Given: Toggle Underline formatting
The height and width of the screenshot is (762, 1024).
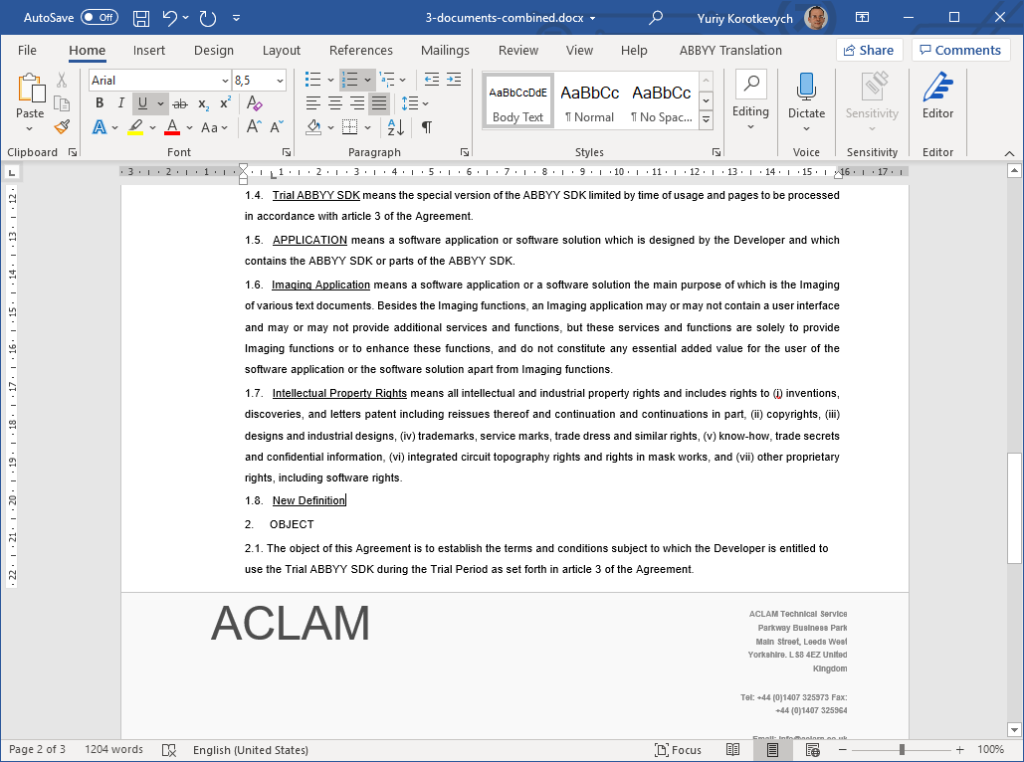Looking at the screenshot, I should click(x=142, y=103).
